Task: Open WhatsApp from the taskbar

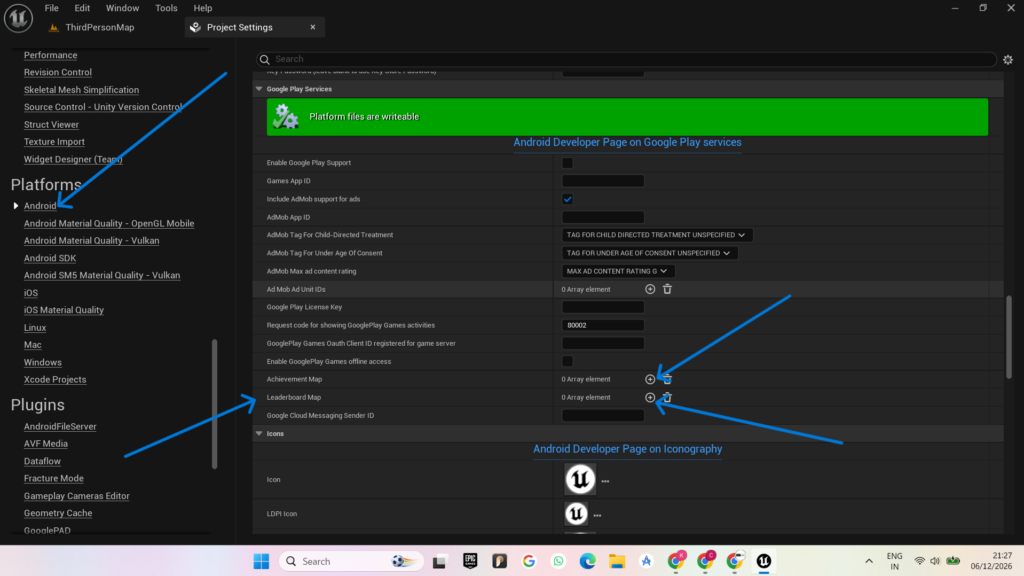Action: (558, 561)
